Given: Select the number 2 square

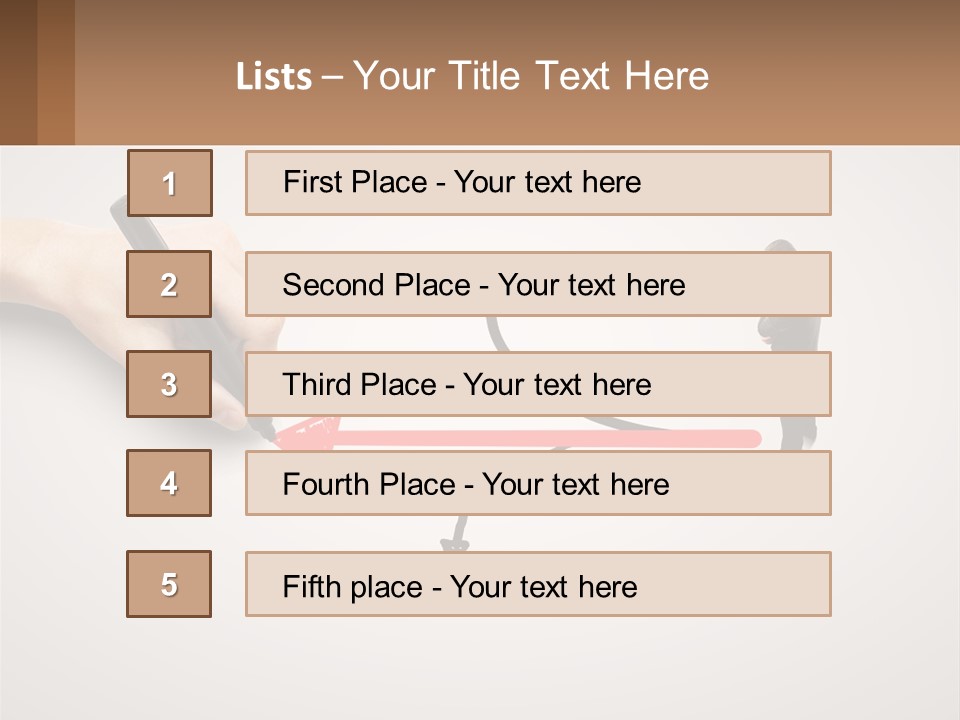Looking at the screenshot, I should pos(169,284).
